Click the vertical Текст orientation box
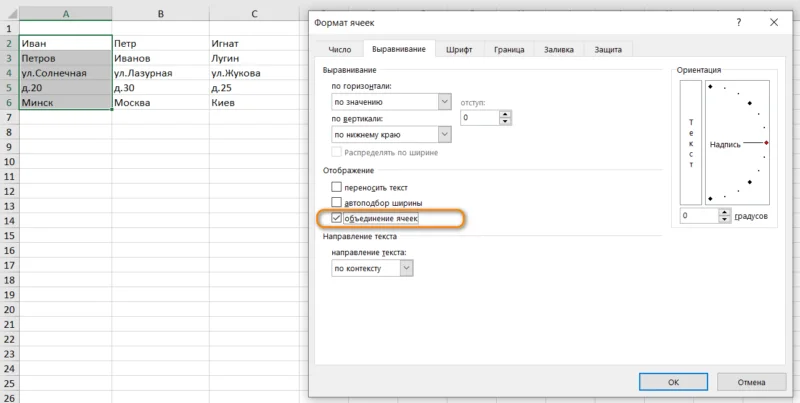 coord(690,143)
